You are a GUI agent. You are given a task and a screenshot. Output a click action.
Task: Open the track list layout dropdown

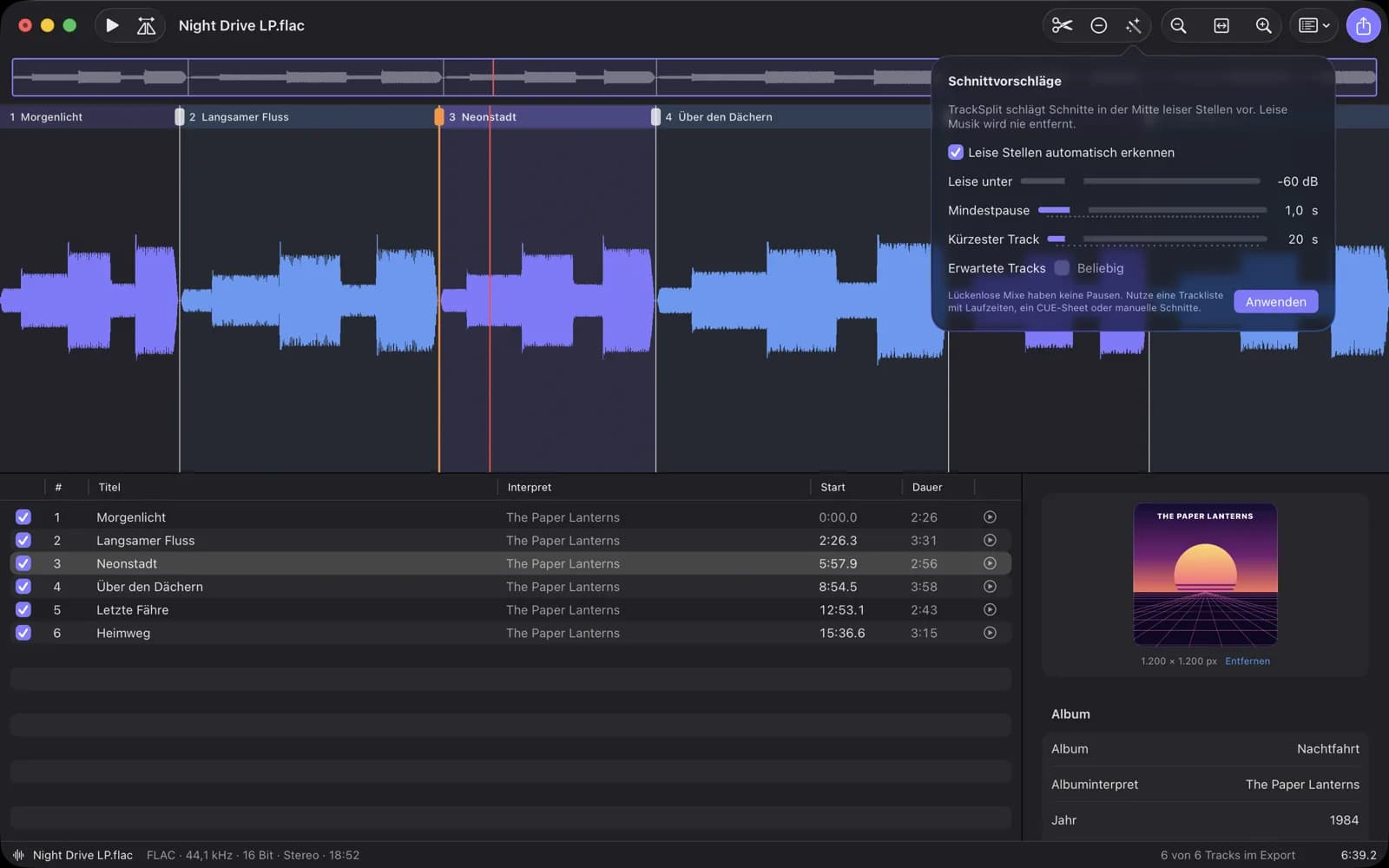(1313, 26)
